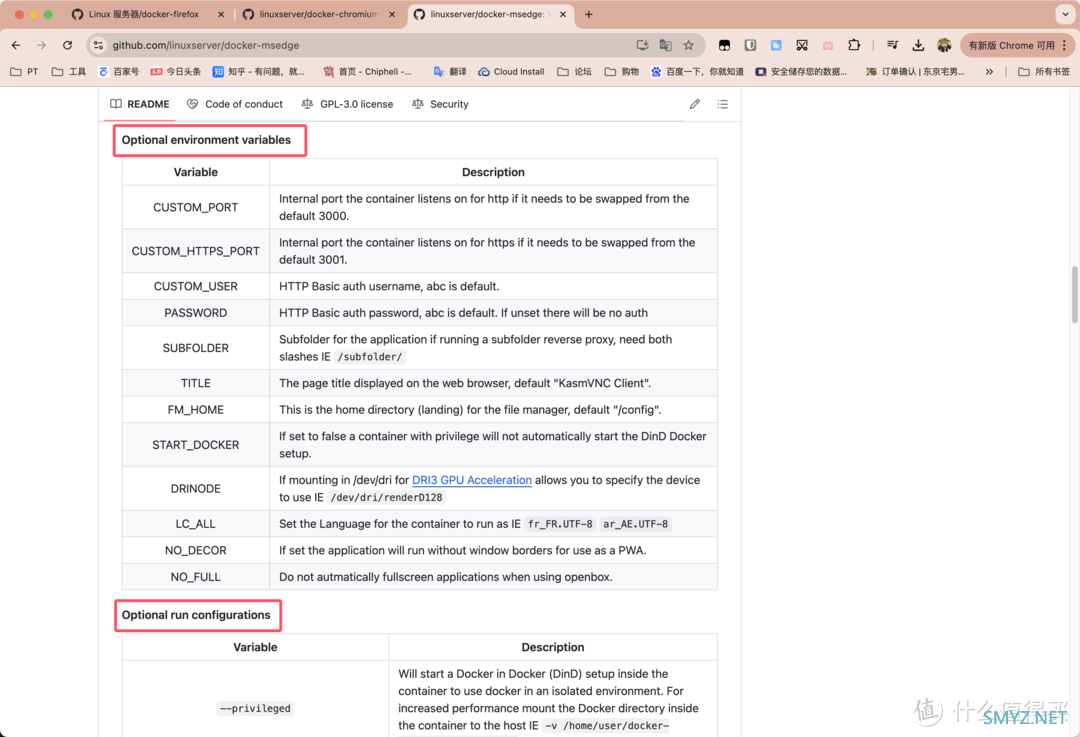
Task: Click the DRINODE variable cell
Action: coord(196,488)
